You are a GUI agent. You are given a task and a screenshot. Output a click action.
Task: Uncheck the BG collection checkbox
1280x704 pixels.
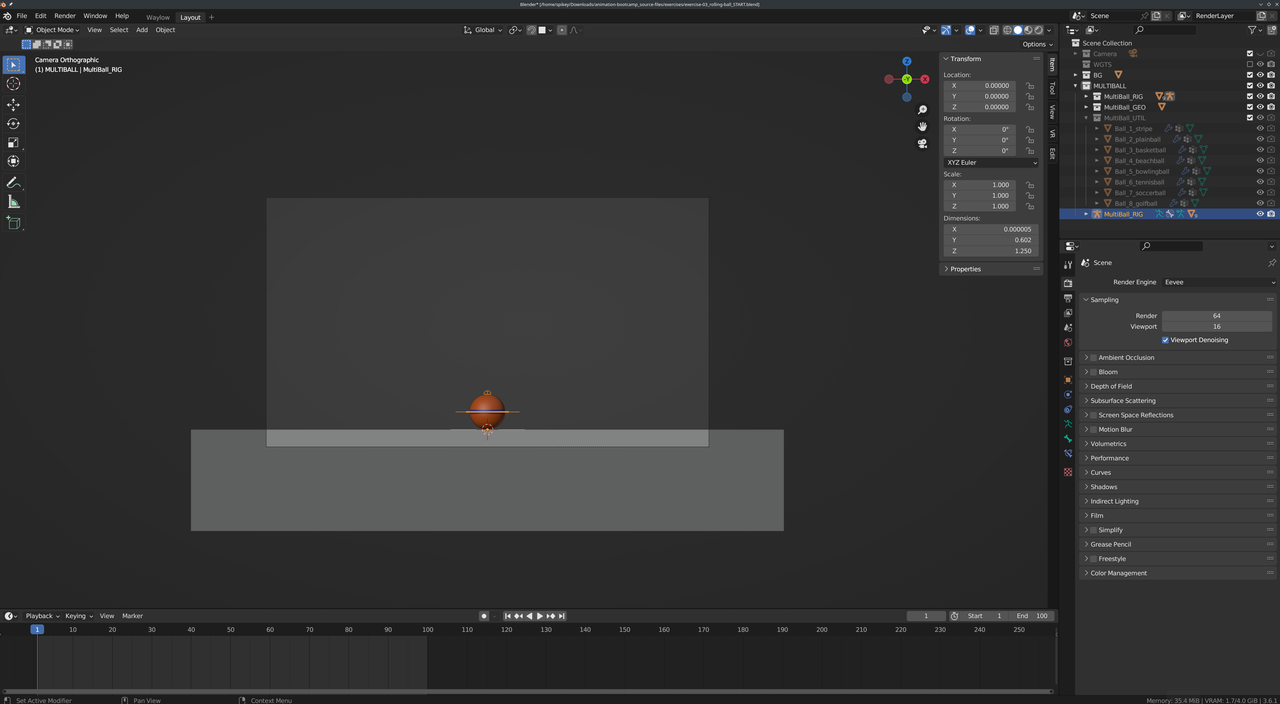1249,74
